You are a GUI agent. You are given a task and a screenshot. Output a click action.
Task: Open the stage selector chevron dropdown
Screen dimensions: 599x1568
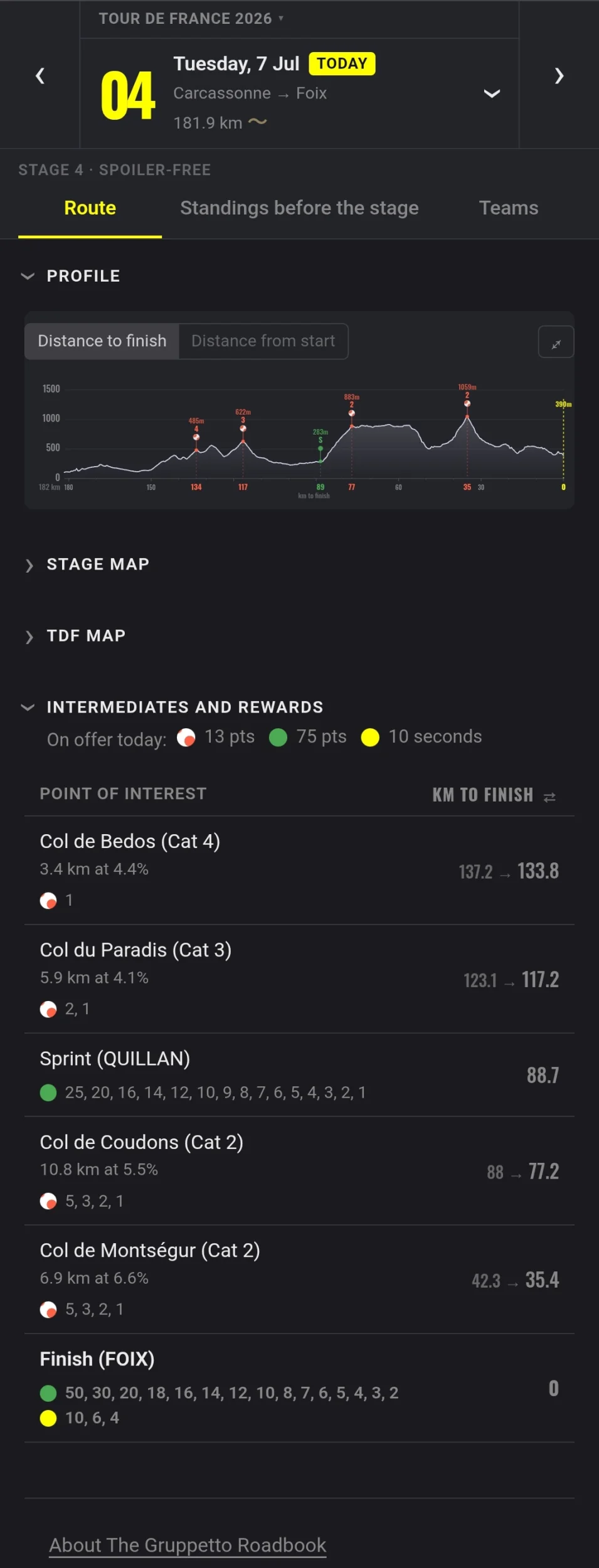click(x=492, y=93)
